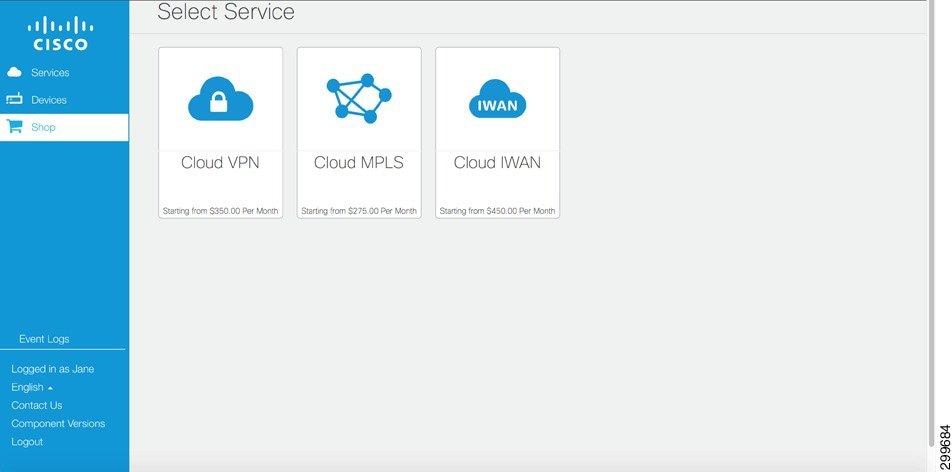Select the Cloud VPN padlock cloud icon

(220, 99)
